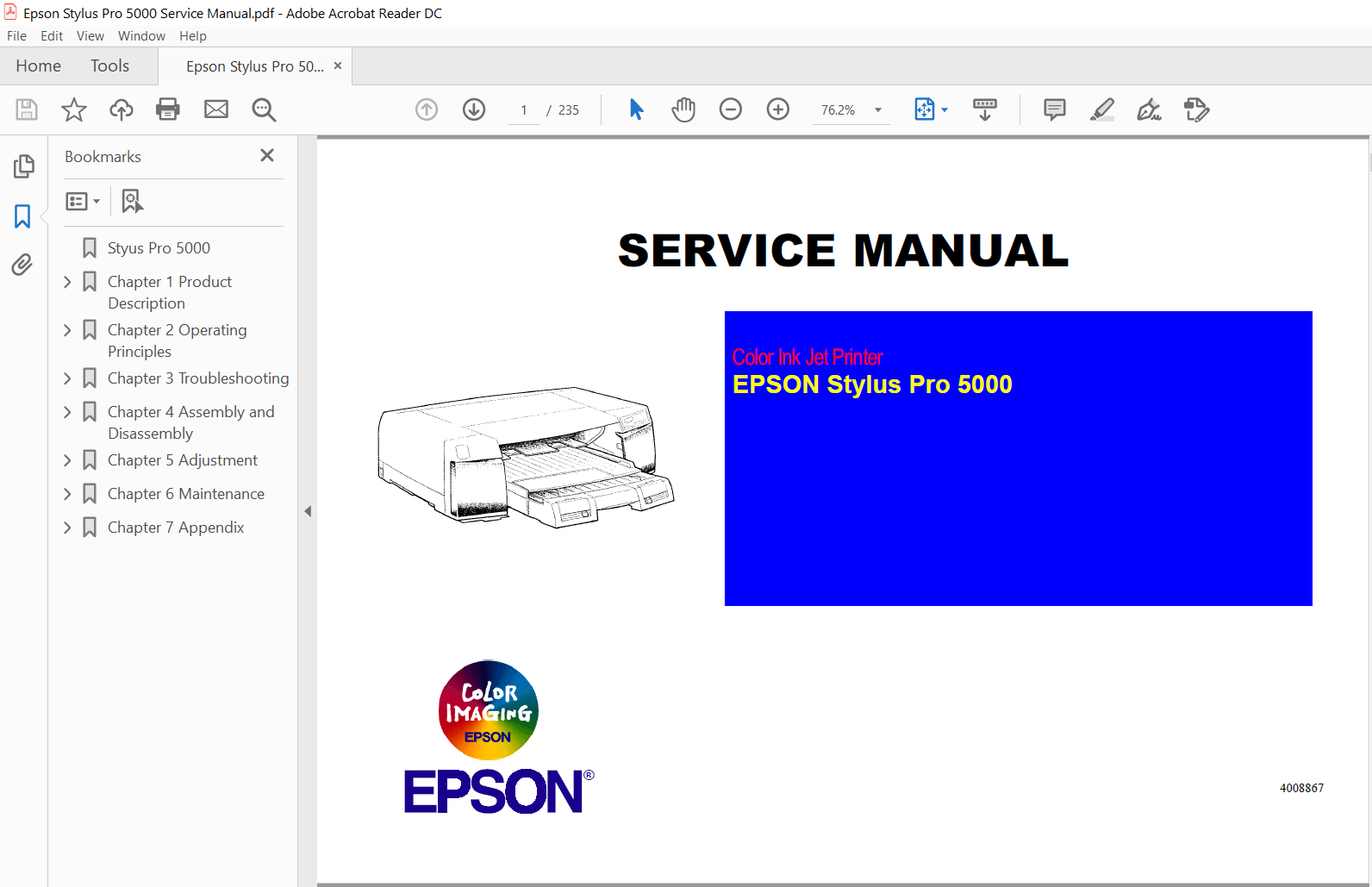
Task: Open the Window menu
Action: [x=141, y=36]
